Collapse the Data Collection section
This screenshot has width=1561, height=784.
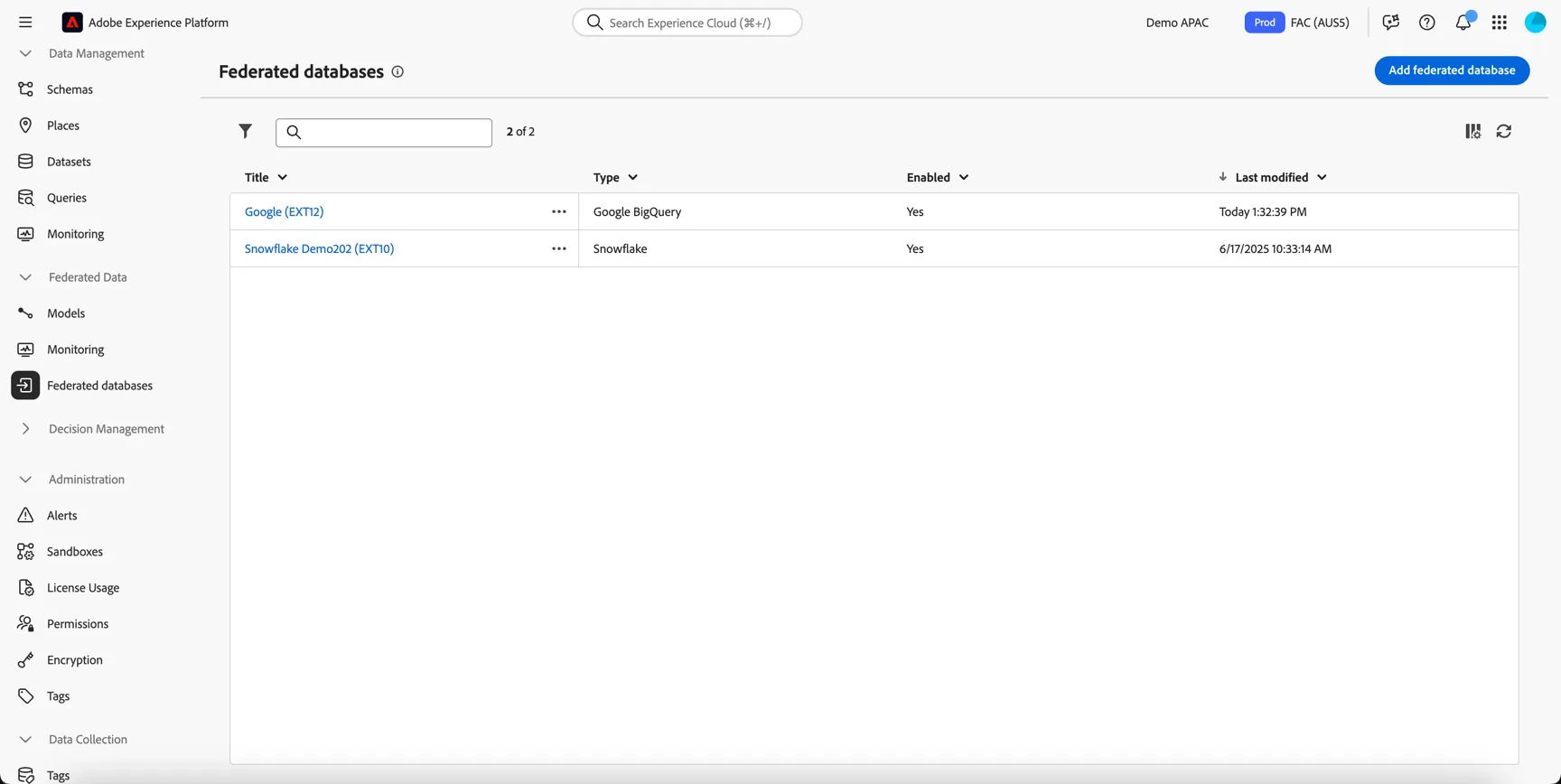(x=25, y=740)
